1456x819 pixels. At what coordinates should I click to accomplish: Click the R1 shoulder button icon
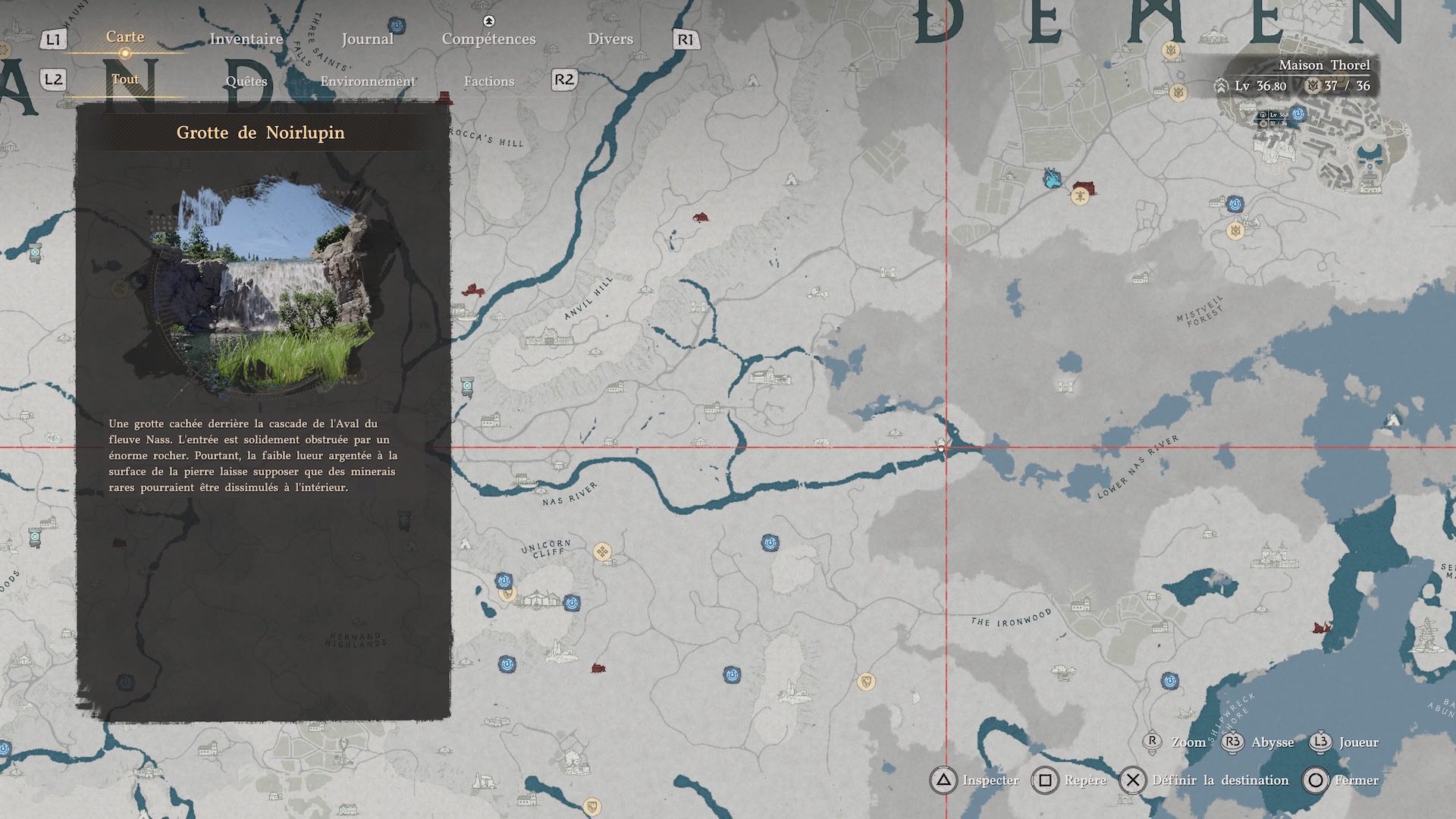pyautogui.click(x=685, y=39)
